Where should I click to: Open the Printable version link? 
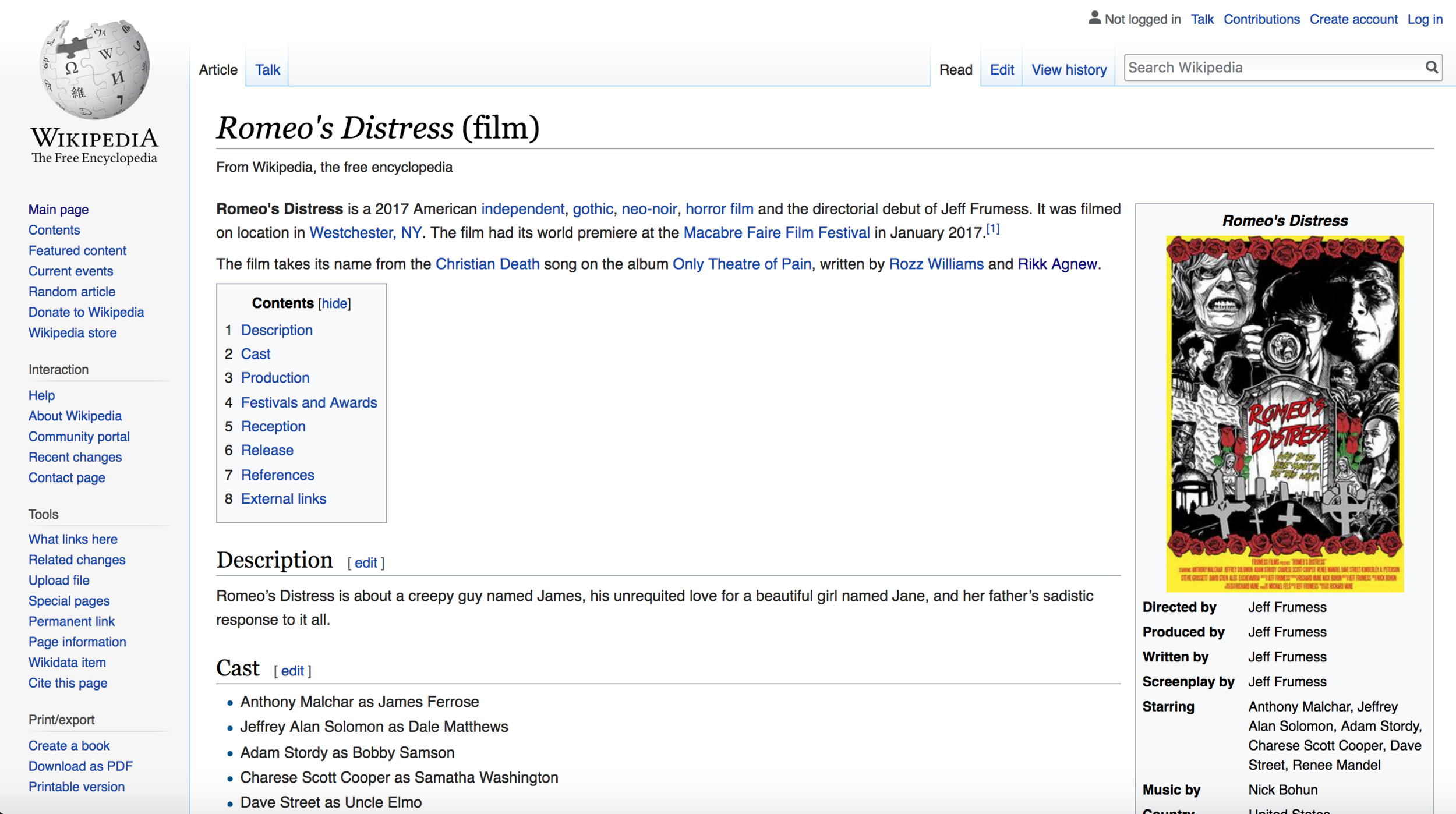tap(76, 787)
